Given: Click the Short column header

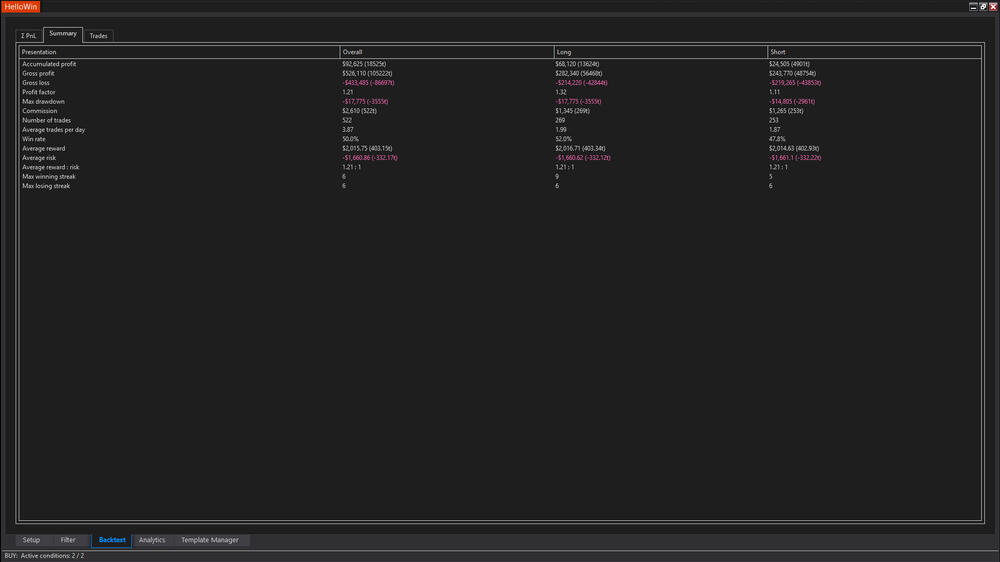Looking at the screenshot, I should (x=778, y=51).
